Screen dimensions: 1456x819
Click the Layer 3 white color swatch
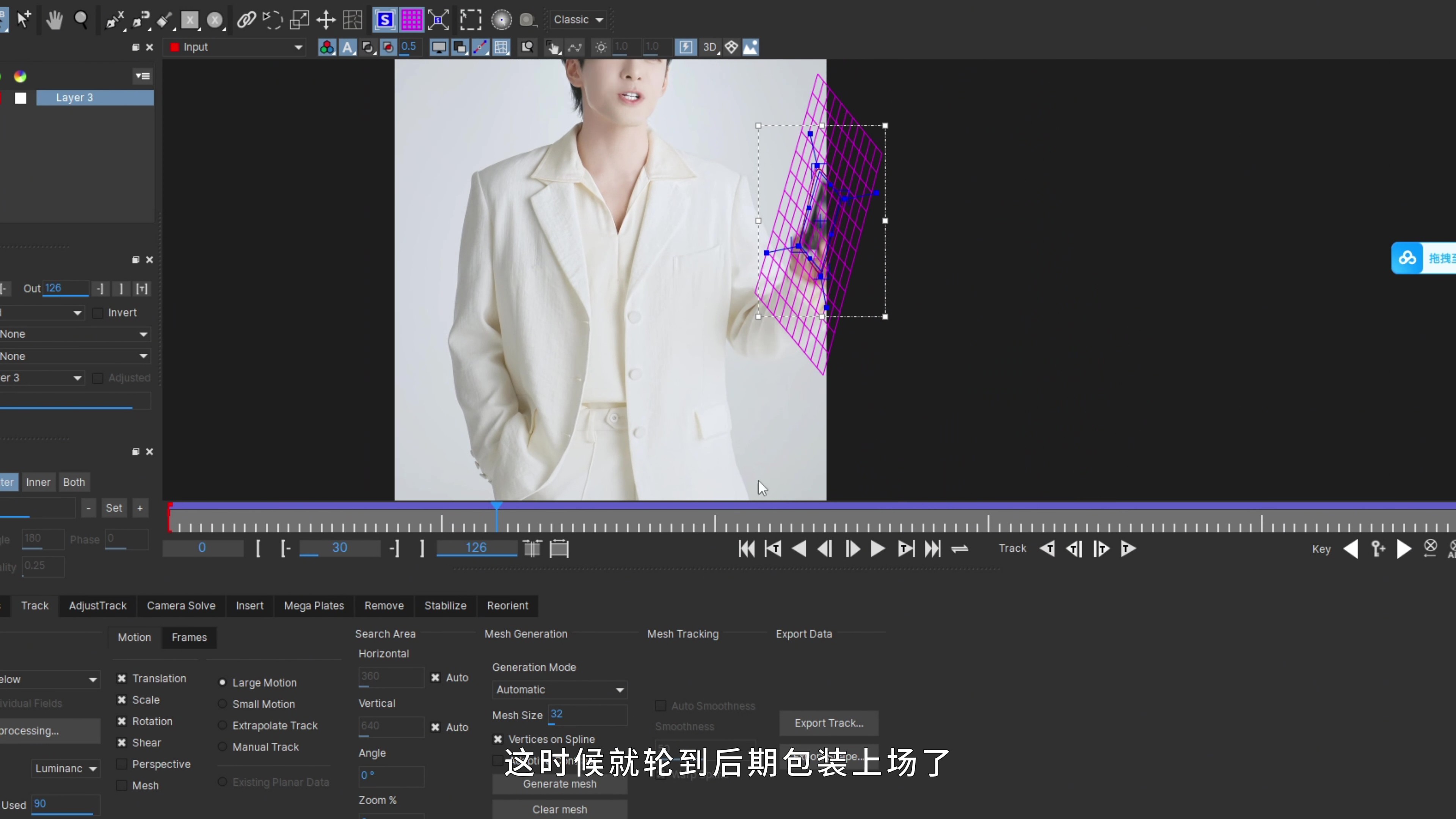point(21,98)
